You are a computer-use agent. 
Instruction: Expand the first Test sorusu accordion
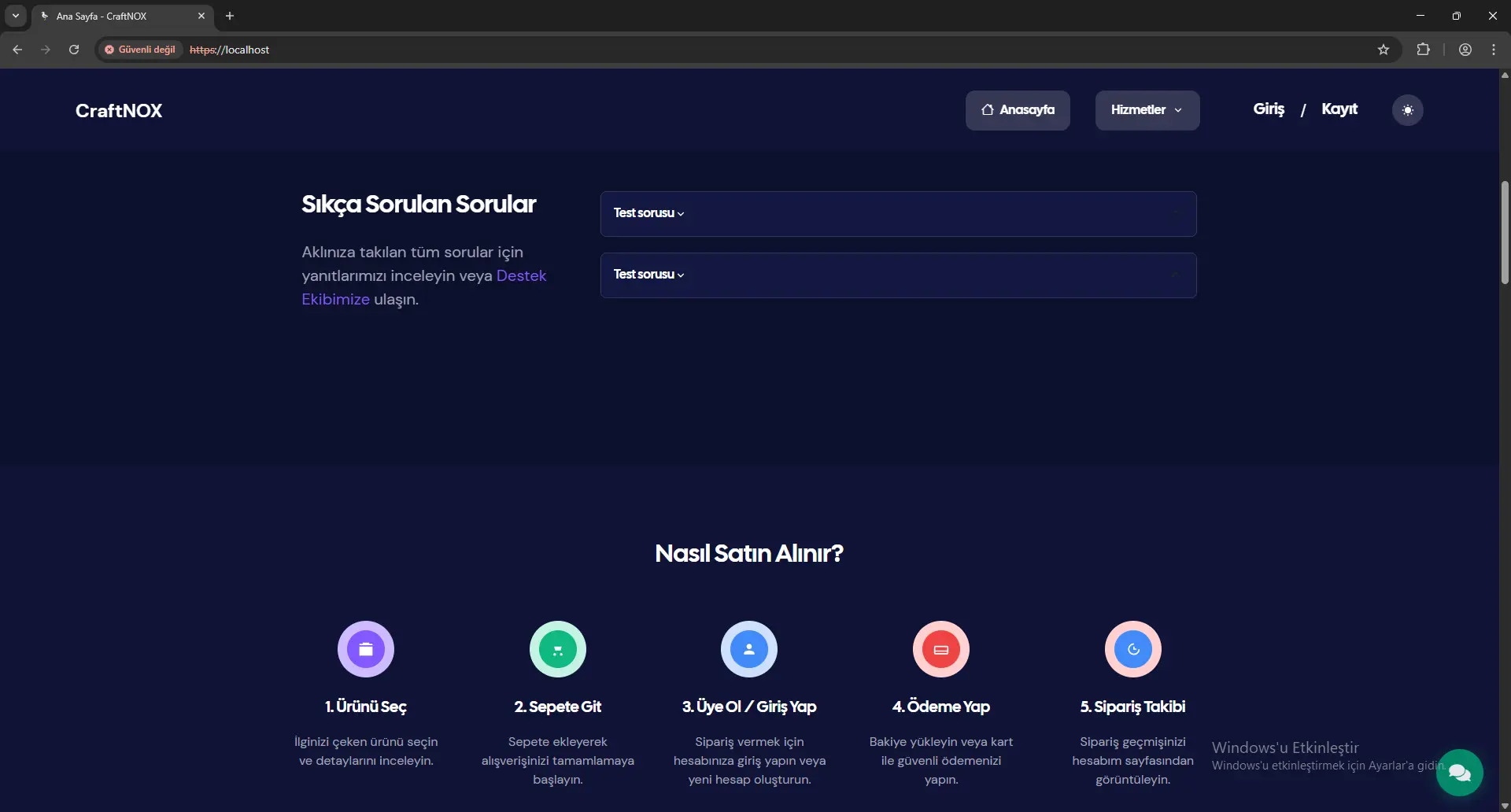click(x=899, y=214)
